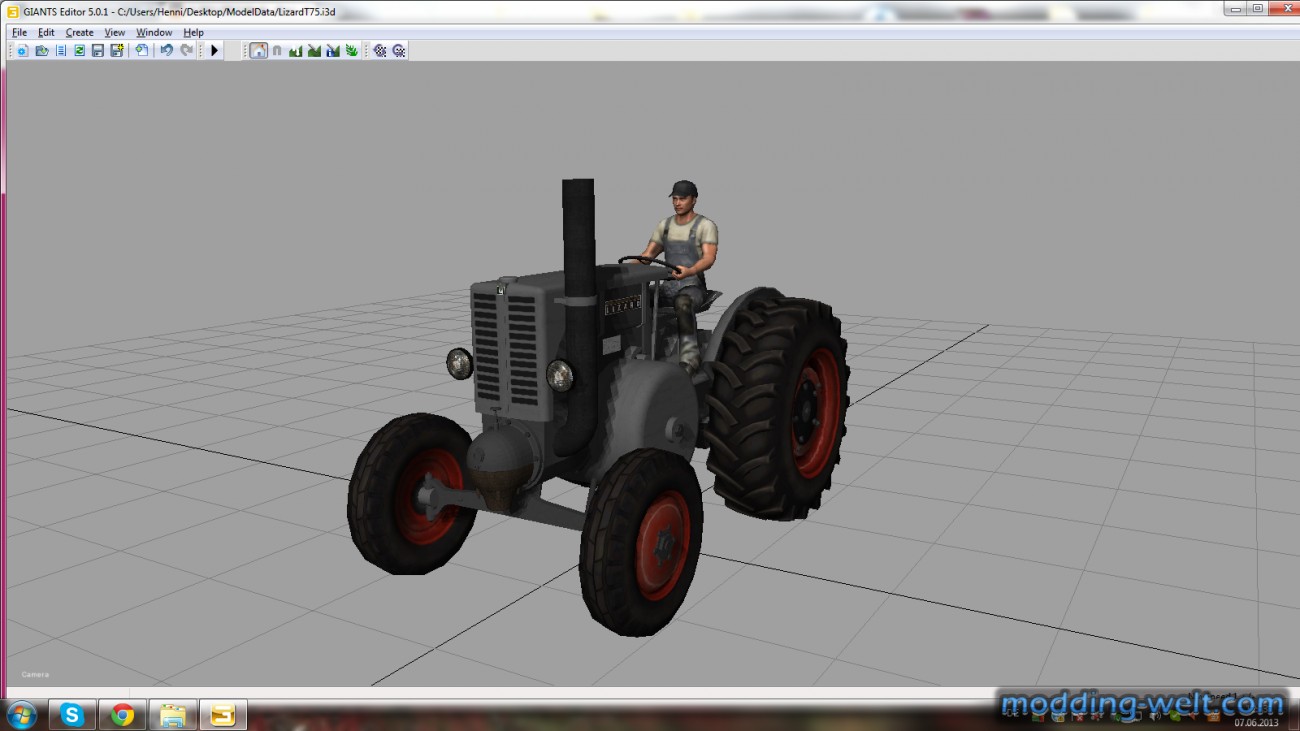Screen dimensions: 1300x731
Task: Click the horseshoe magnet toolbar icon
Action: coord(277,50)
